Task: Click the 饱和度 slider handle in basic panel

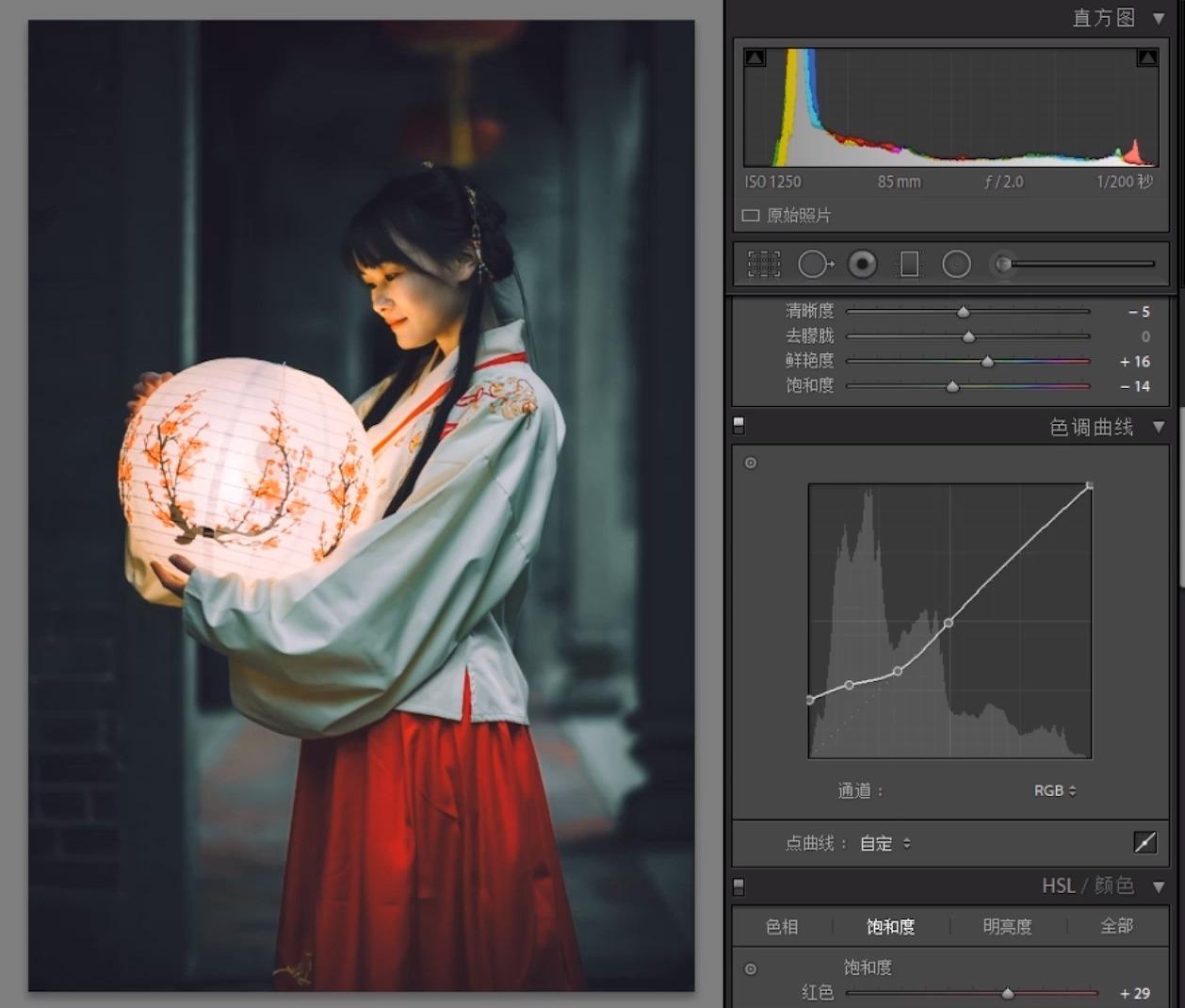Action: point(952,386)
